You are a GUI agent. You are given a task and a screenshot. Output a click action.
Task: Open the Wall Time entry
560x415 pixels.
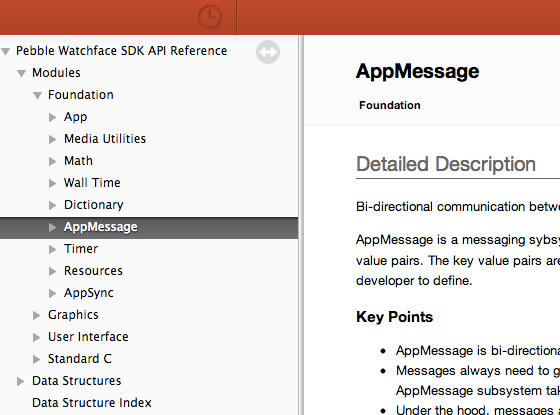(92, 182)
